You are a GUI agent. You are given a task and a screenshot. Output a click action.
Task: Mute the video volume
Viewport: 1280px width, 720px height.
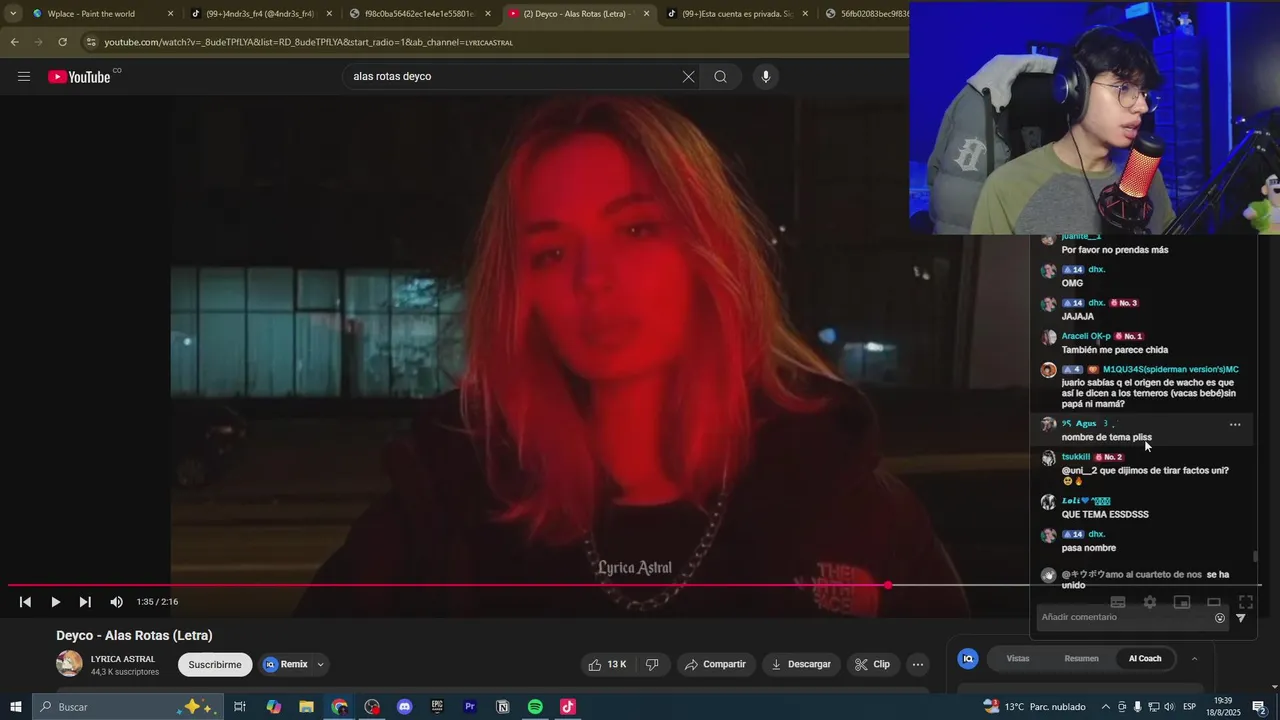[116, 602]
